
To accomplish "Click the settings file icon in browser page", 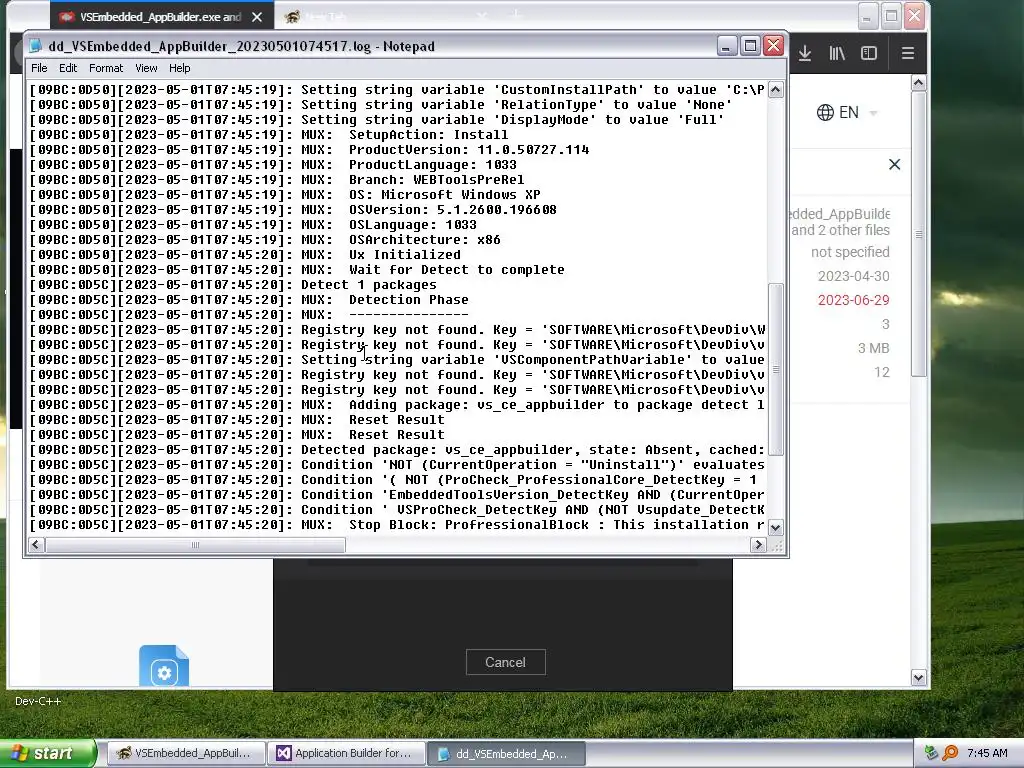I will pyautogui.click(x=164, y=666).
